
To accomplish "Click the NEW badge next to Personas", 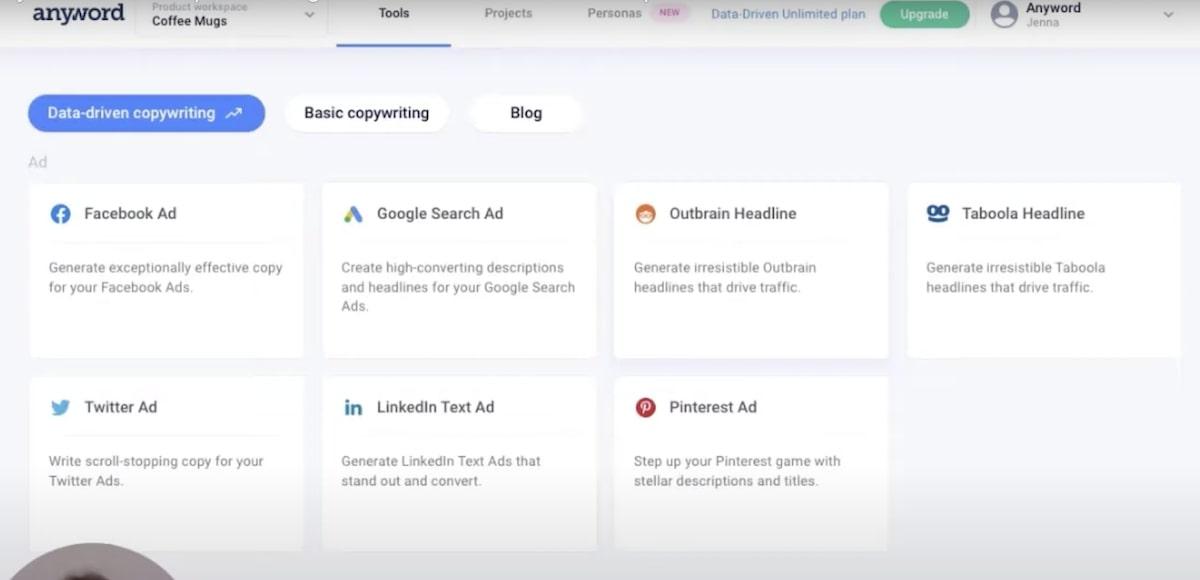I will pos(669,14).
